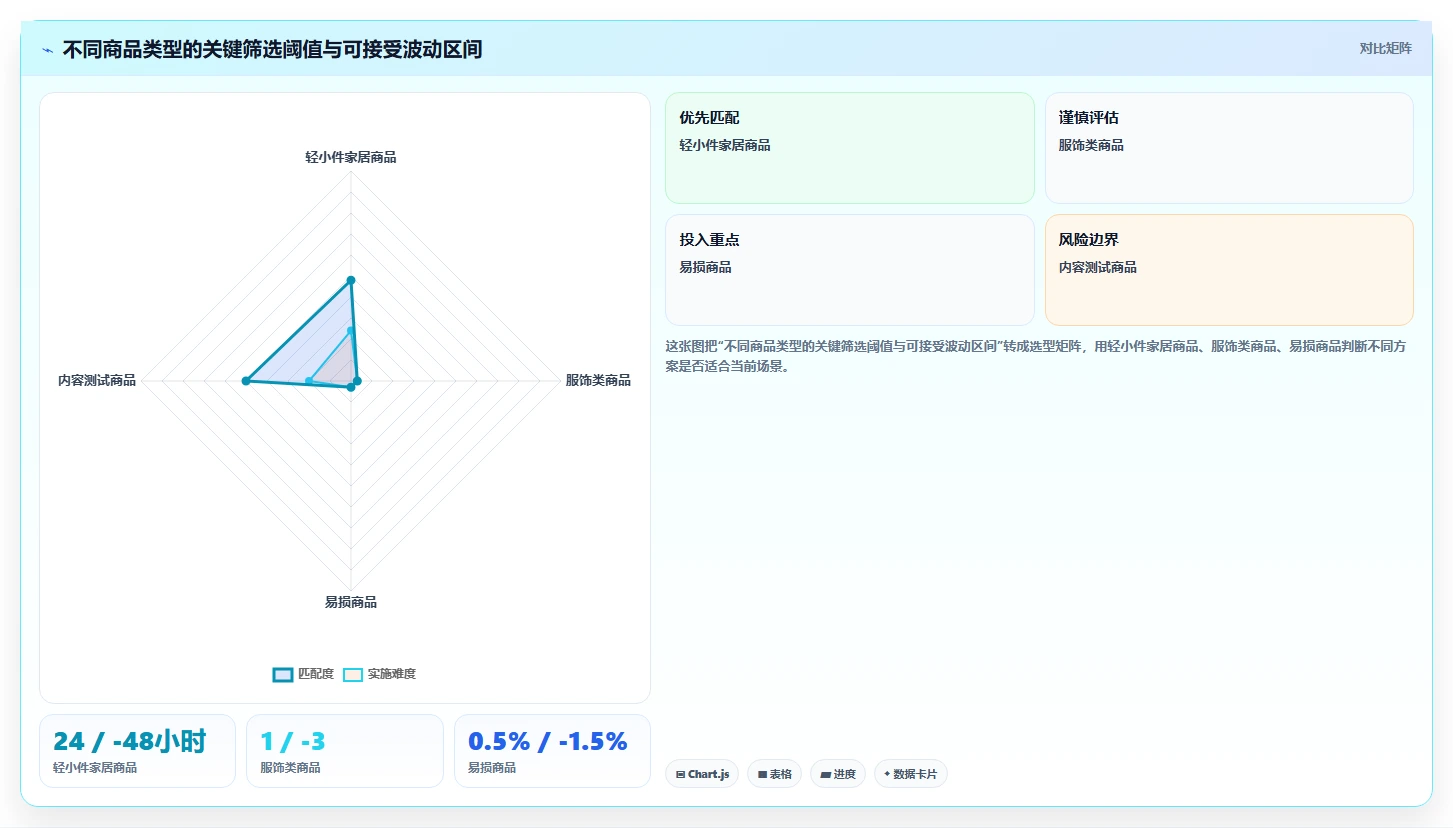1453x828 pixels.
Task: Click the 对比矩阵 label in header
Action: pos(1385,48)
